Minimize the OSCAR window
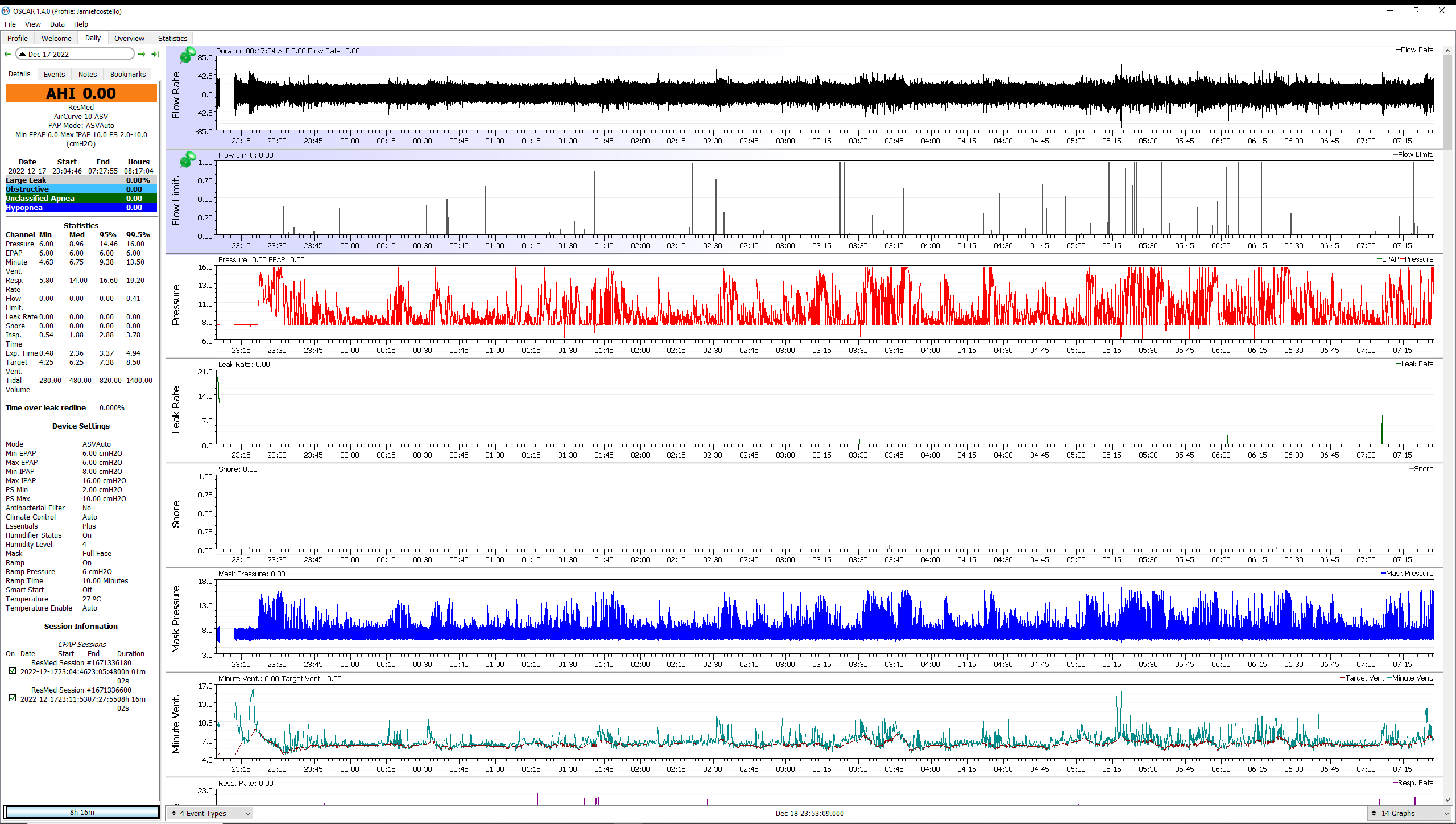The image size is (1456, 824). point(1390,11)
